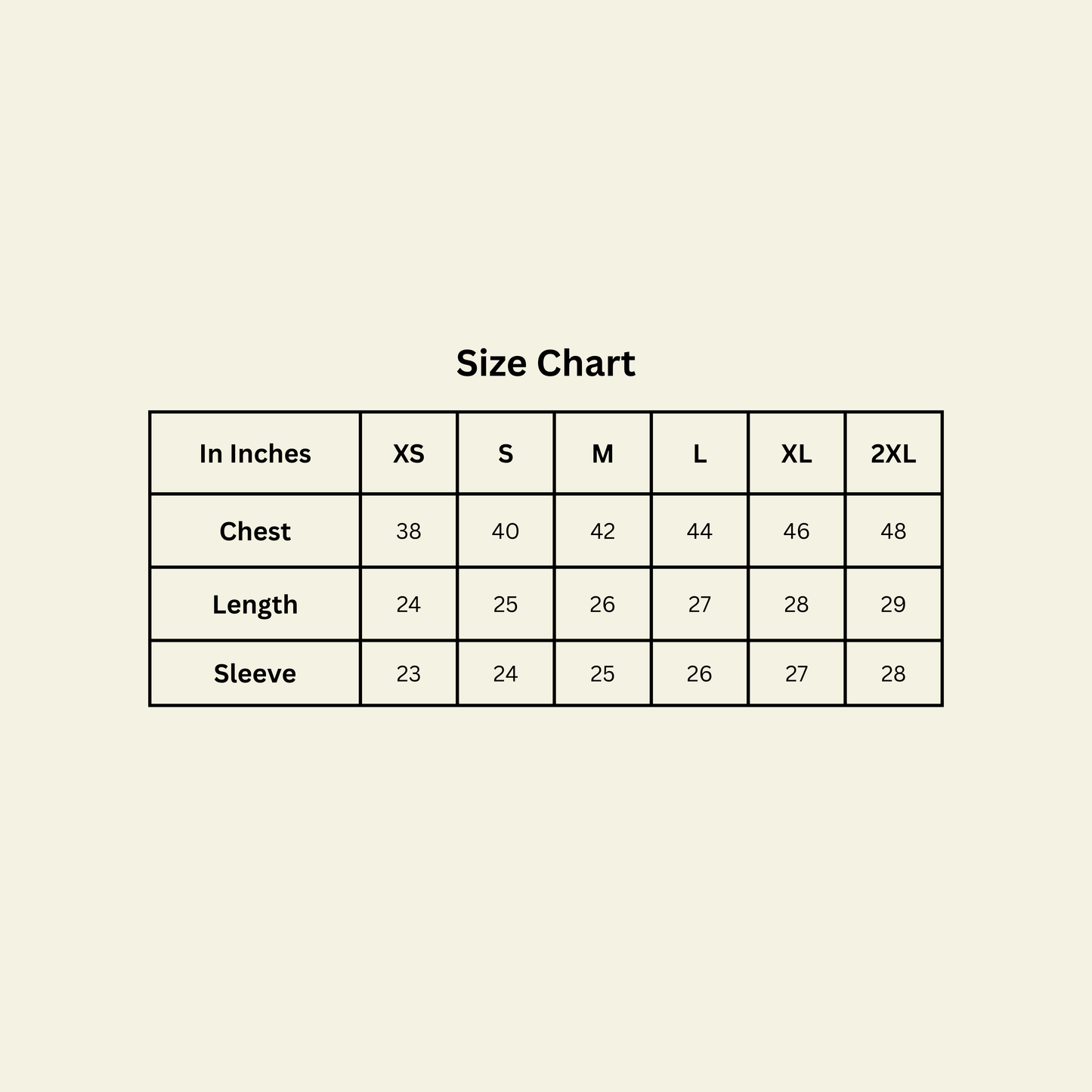Select the Length row label
The image size is (1092, 1092).
point(255,605)
